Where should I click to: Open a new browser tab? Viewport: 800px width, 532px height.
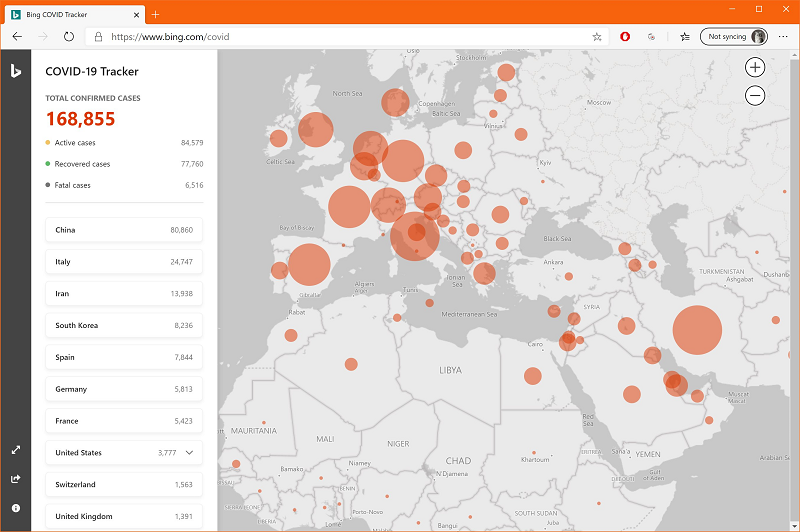tap(155, 13)
